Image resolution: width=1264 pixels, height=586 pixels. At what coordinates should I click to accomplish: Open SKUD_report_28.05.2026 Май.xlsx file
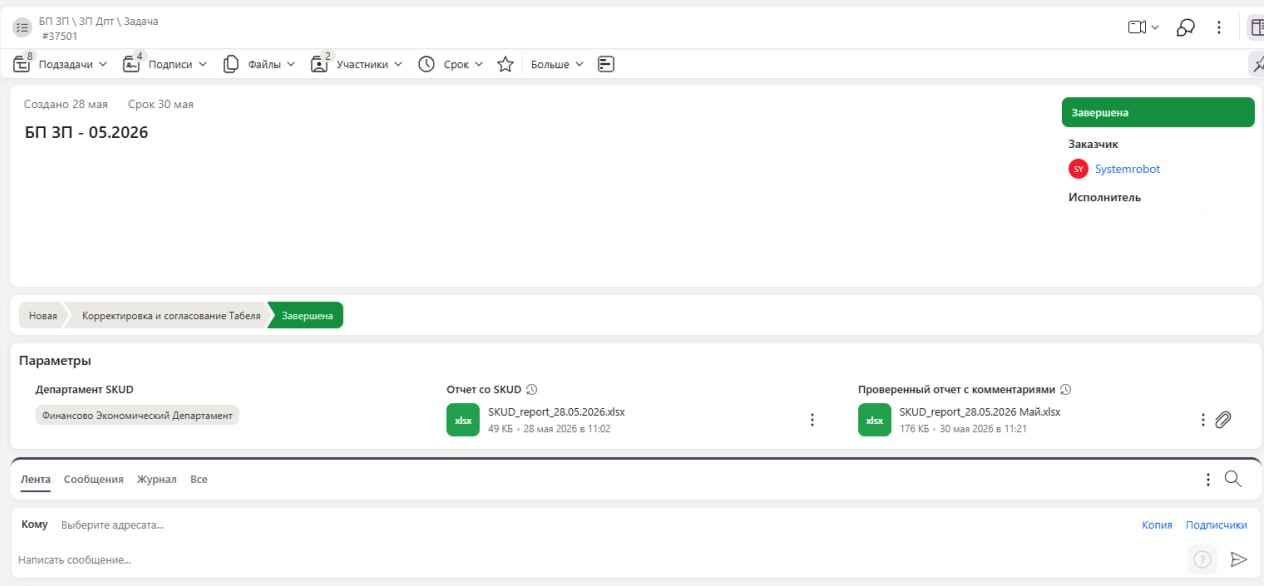(x=980, y=412)
